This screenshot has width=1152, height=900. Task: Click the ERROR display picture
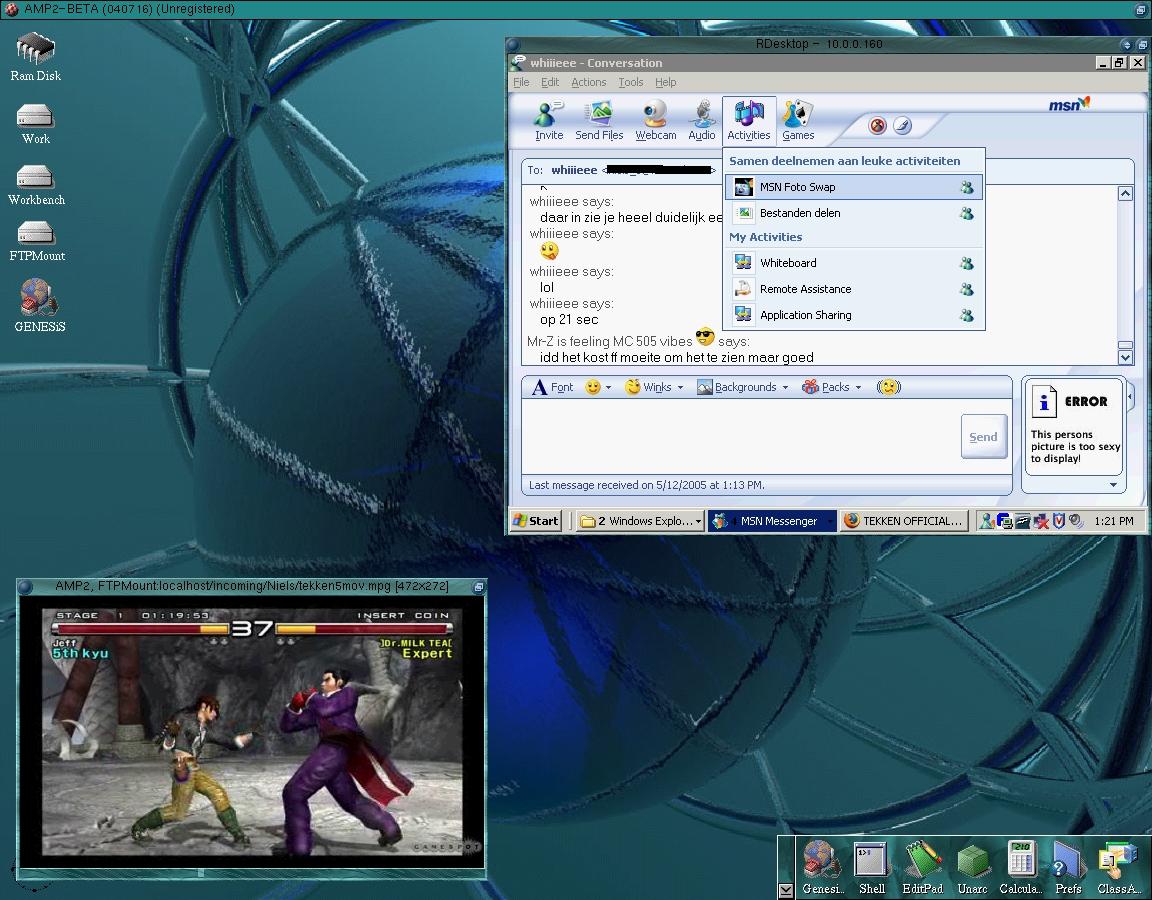tap(1073, 426)
